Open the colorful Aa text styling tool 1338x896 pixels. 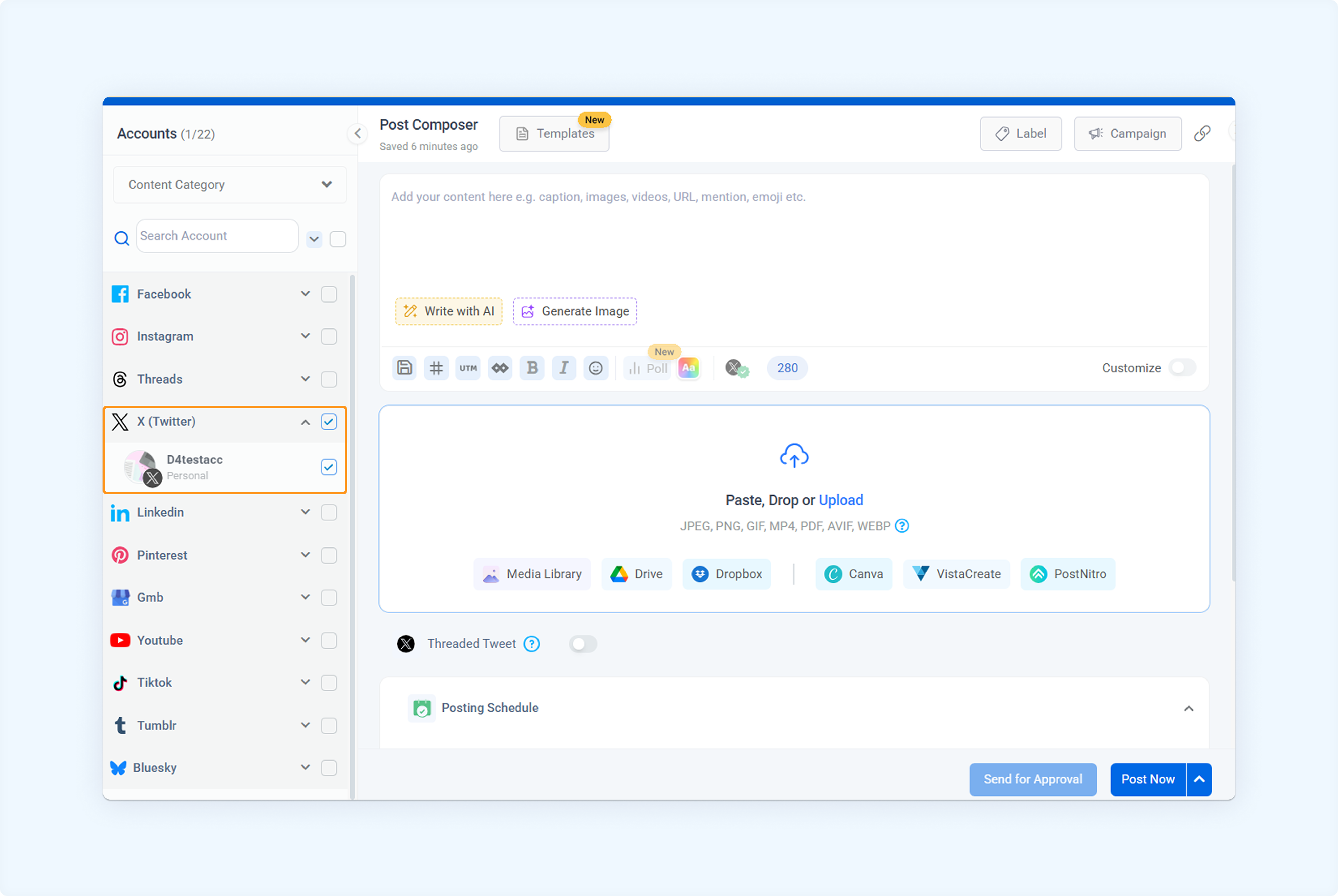(x=689, y=368)
